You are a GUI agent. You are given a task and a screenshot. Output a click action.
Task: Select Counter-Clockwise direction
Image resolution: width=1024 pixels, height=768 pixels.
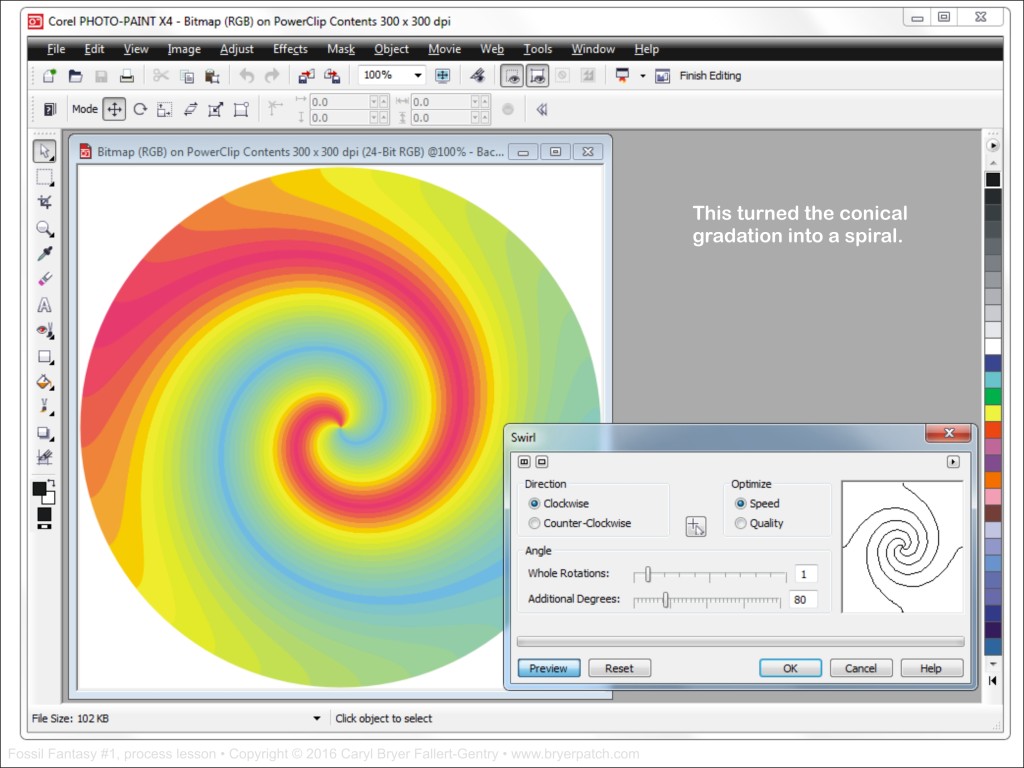(535, 523)
